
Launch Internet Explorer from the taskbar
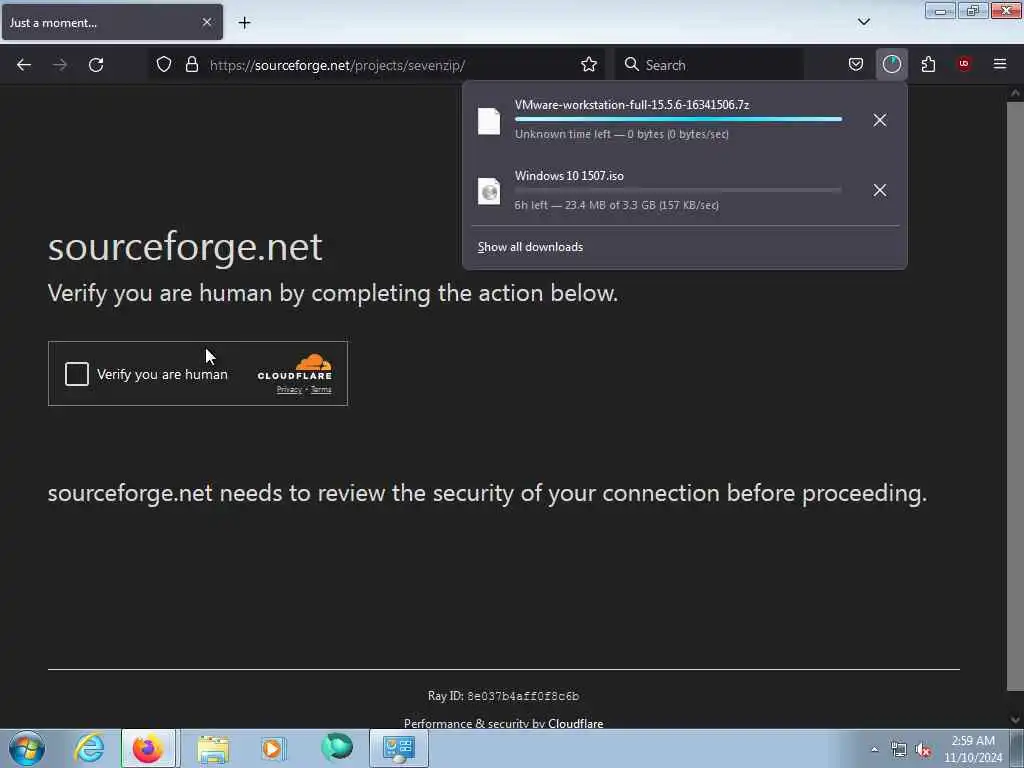coord(89,748)
